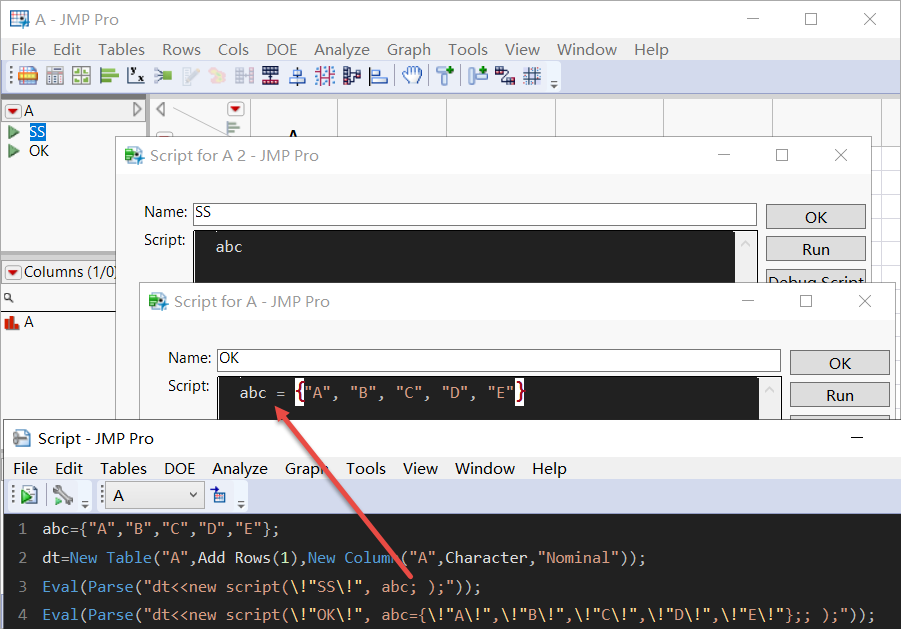Click the red-and-blue dotted grid icon
Viewport: 901px width, 629px height.
tap(325, 75)
